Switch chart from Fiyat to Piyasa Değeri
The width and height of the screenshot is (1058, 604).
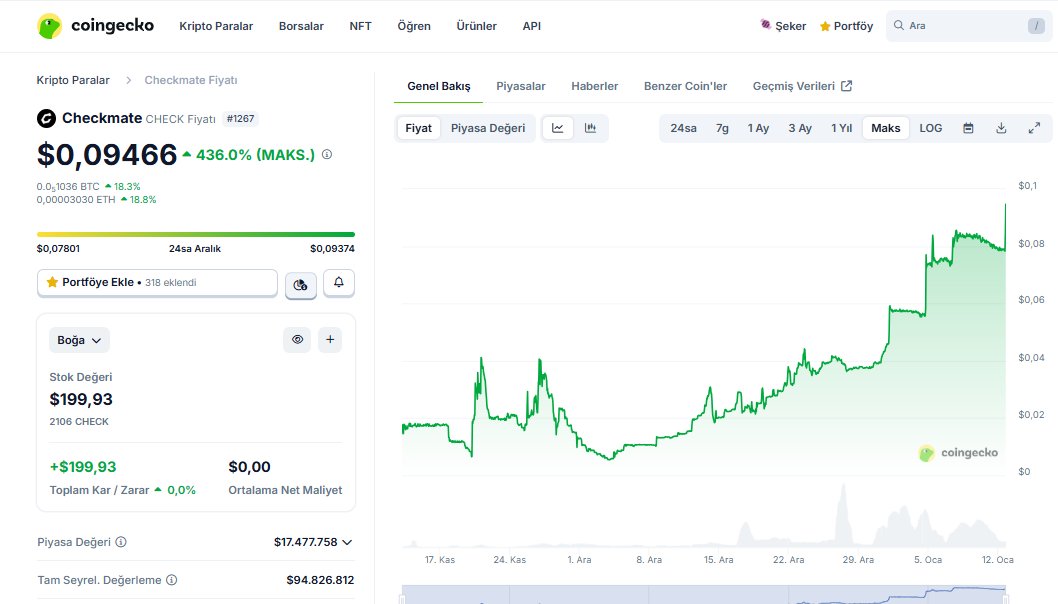click(489, 128)
